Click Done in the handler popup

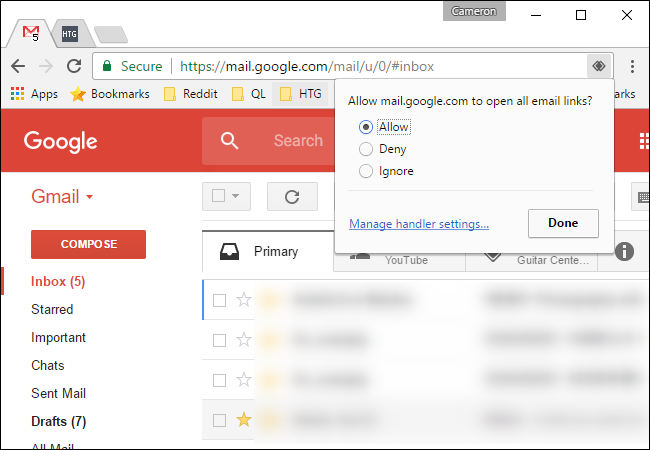[563, 223]
